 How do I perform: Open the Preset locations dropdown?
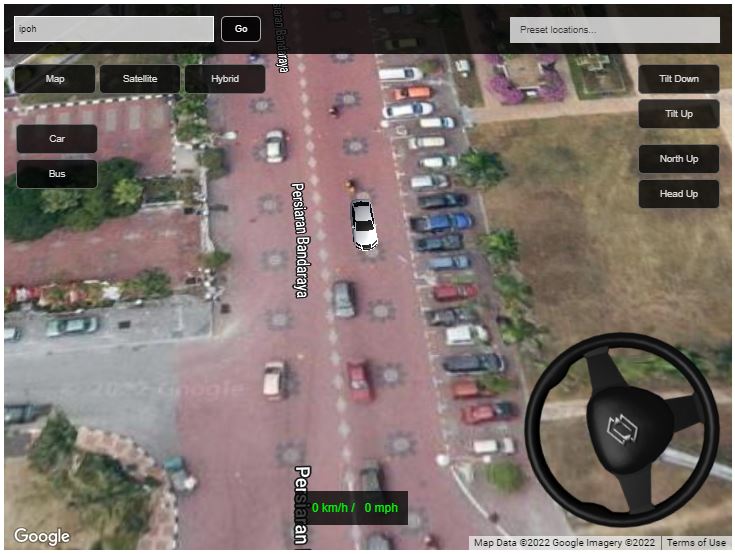point(615,30)
